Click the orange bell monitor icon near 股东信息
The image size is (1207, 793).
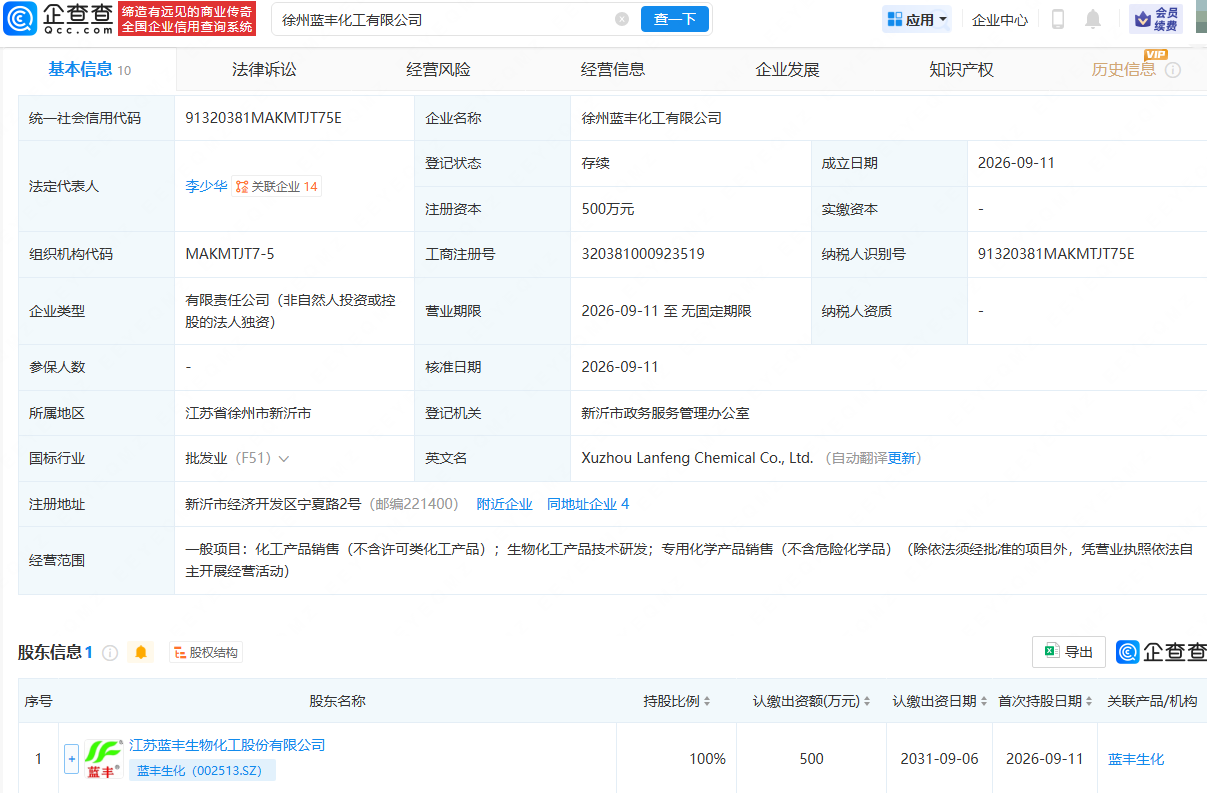click(x=141, y=652)
